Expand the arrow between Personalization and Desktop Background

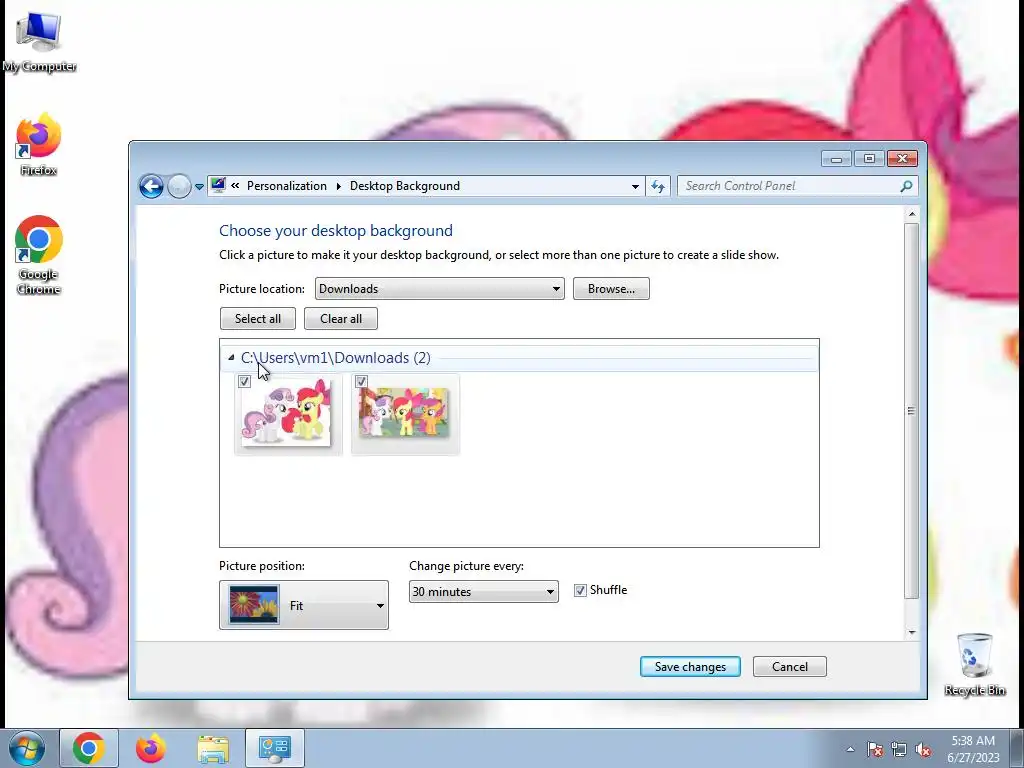[x=338, y=186]
